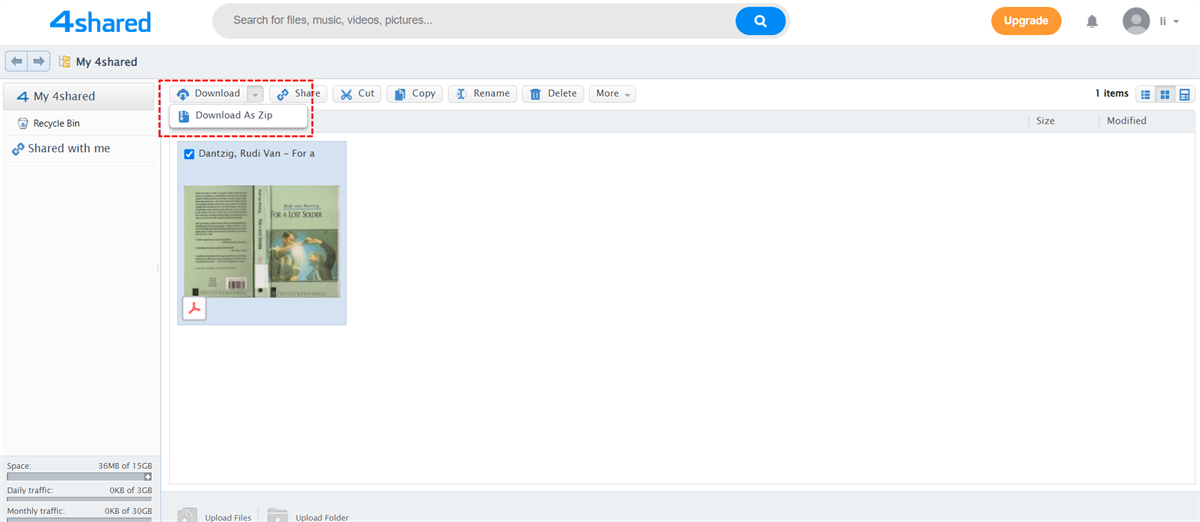Copy the selected file
The width and height of the screenshot is (1200, 522).
(414, 94)
